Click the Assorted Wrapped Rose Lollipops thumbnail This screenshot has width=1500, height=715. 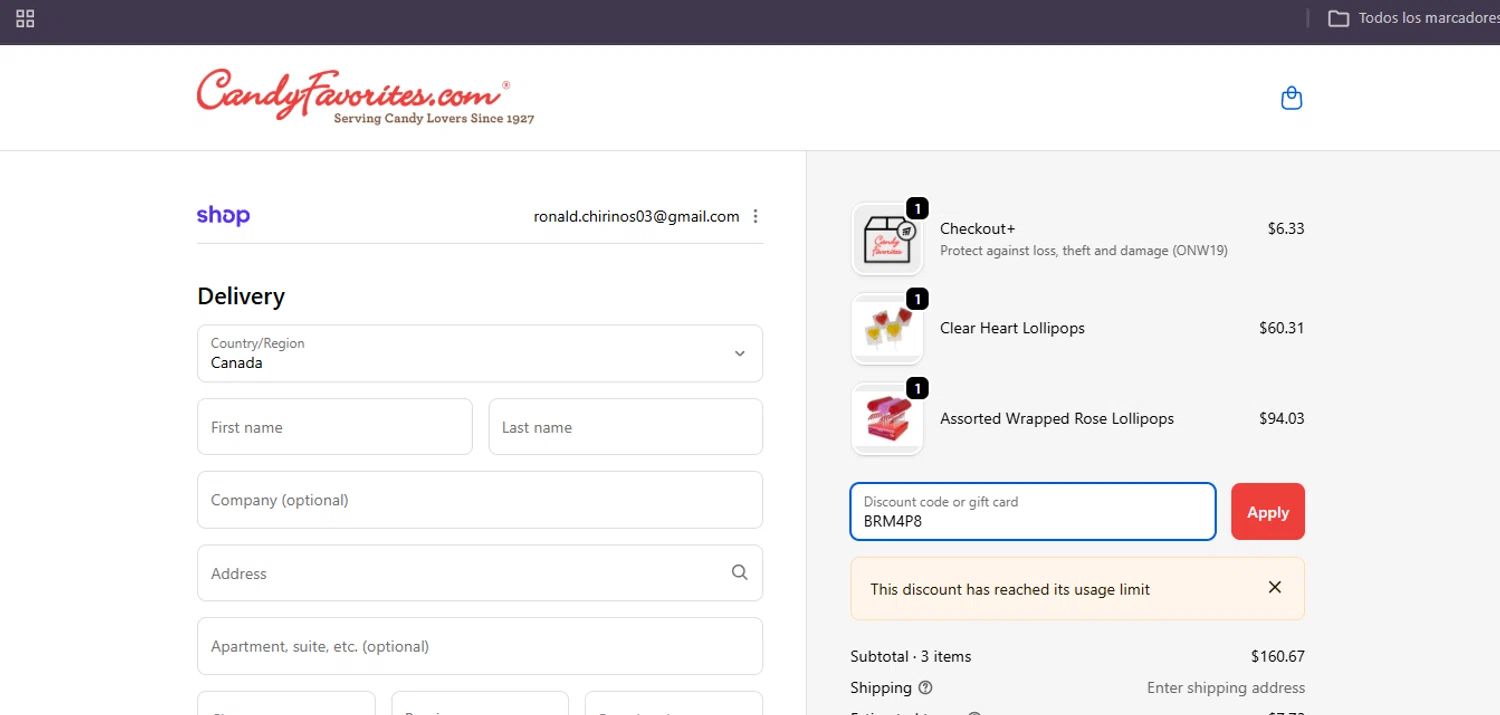pos(887,419)
